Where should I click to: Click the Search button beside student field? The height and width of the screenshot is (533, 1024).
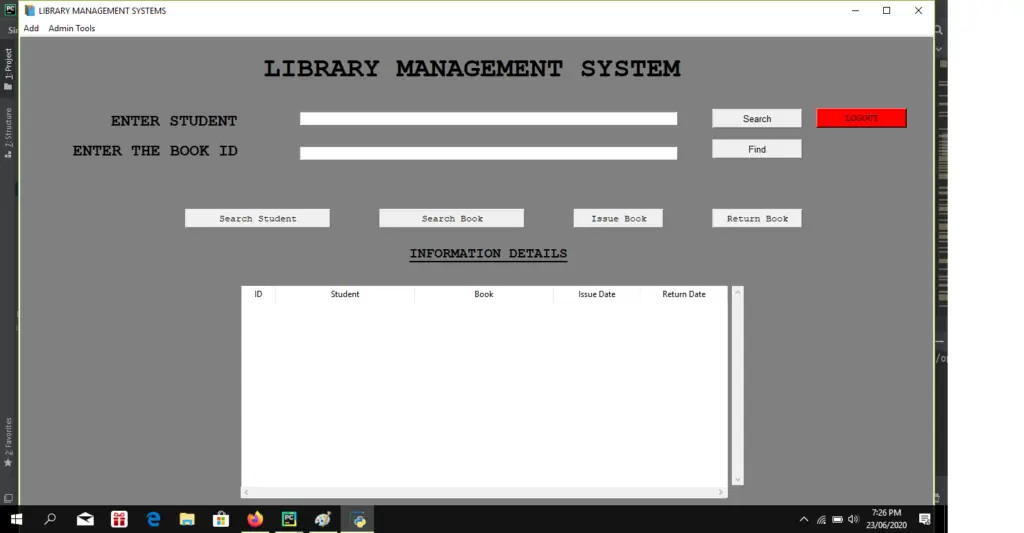pyautogui.click(x=756, y=118)
